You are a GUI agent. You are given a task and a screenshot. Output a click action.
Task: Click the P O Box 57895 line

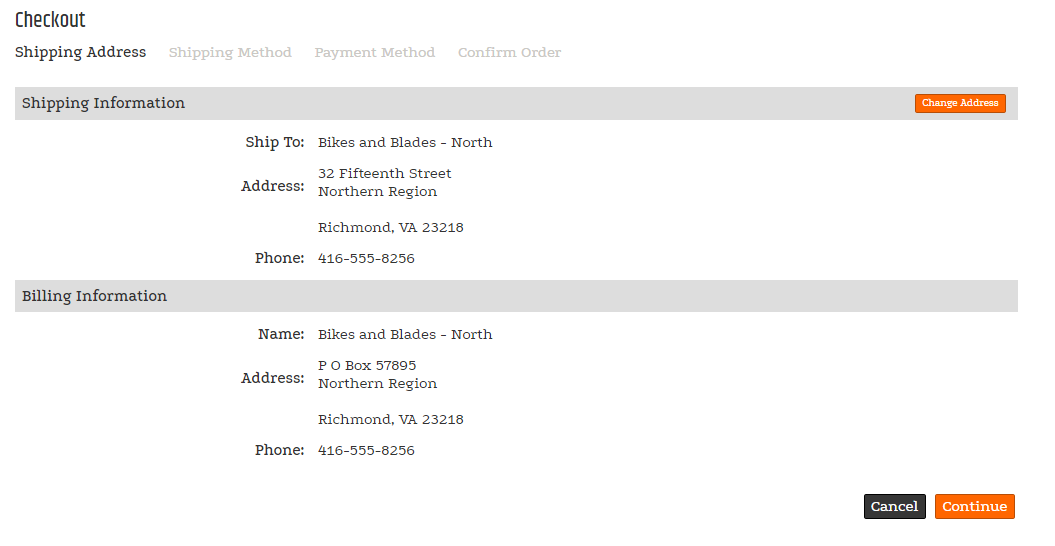click(367, 366)
